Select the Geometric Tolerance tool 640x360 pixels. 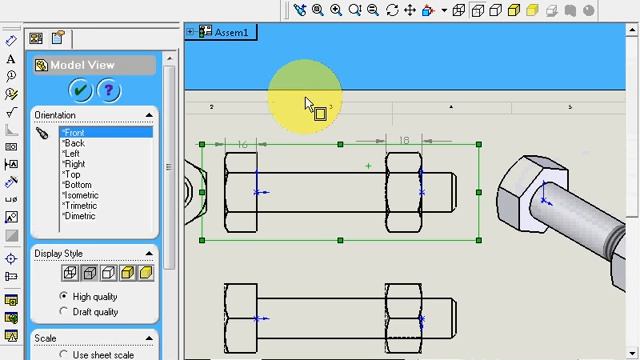pos(11,147)
